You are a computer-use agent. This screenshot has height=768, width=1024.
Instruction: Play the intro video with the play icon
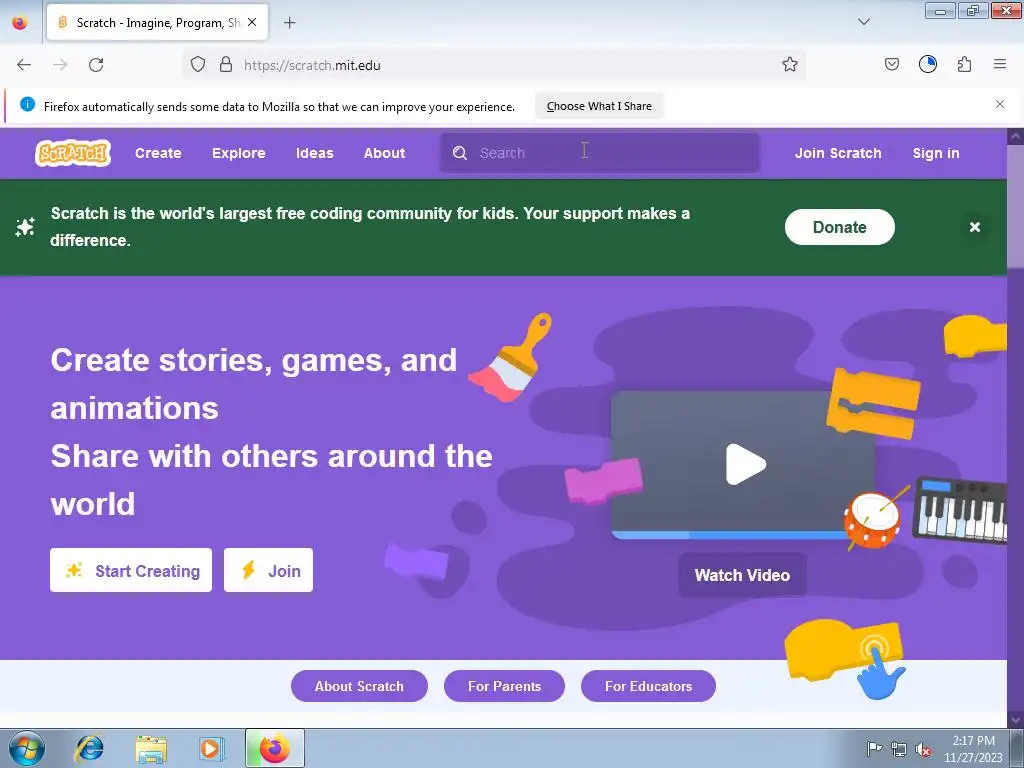[x=746, y=464]
